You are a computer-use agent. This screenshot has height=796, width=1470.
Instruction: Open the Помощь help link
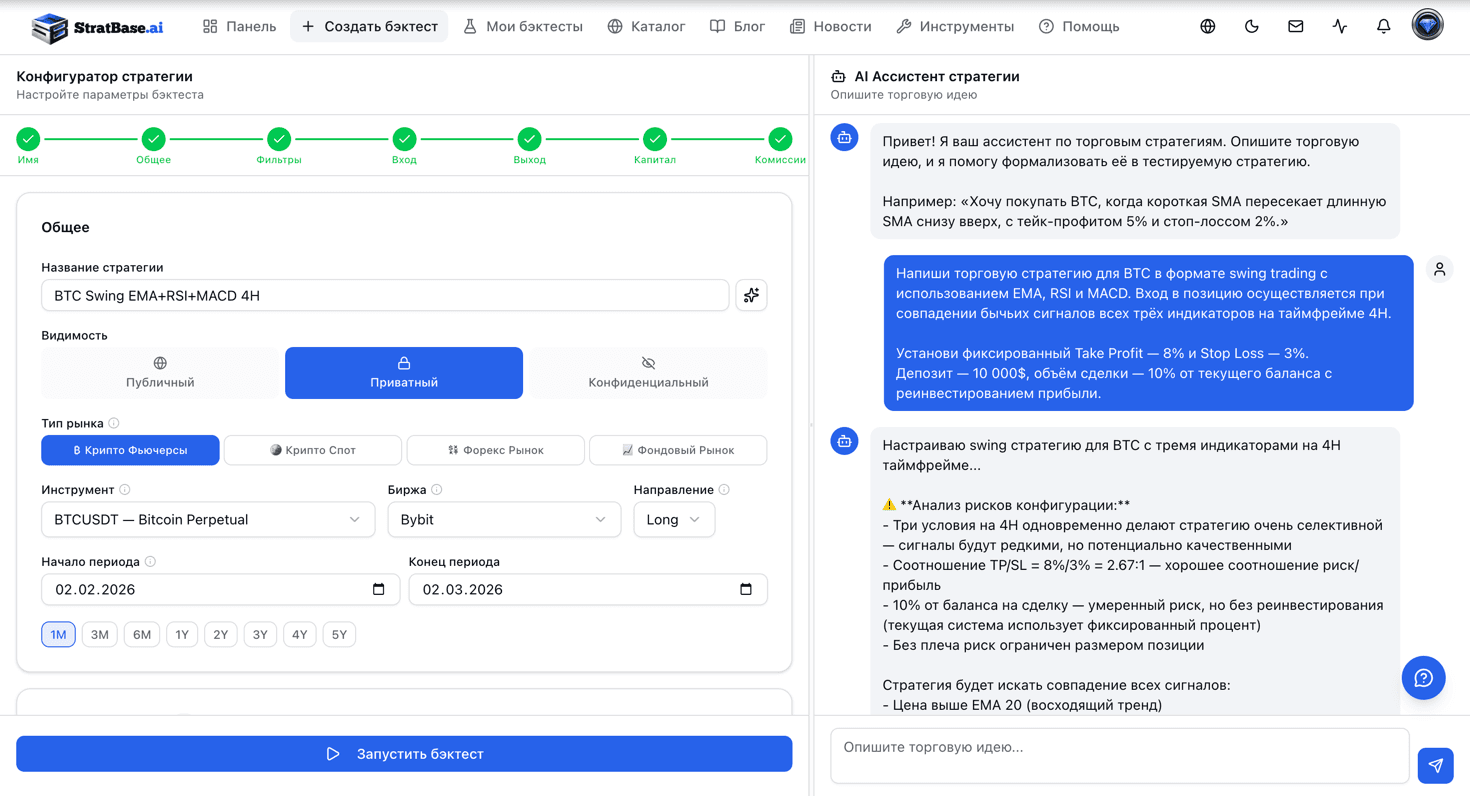tap(1079, 26)
